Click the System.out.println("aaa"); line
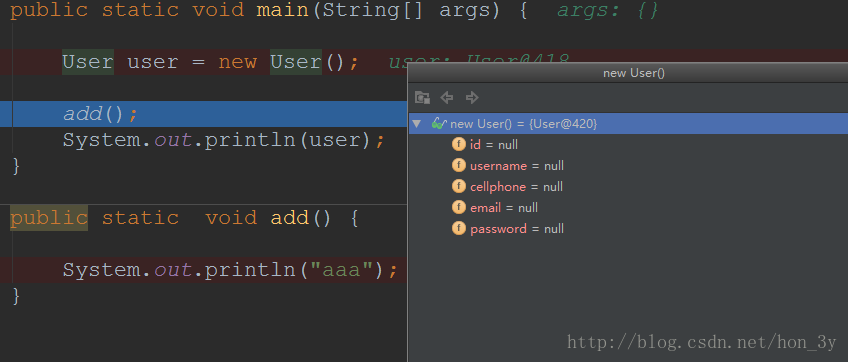Viewport: 848px width, 362px height. tap(230, 269)
